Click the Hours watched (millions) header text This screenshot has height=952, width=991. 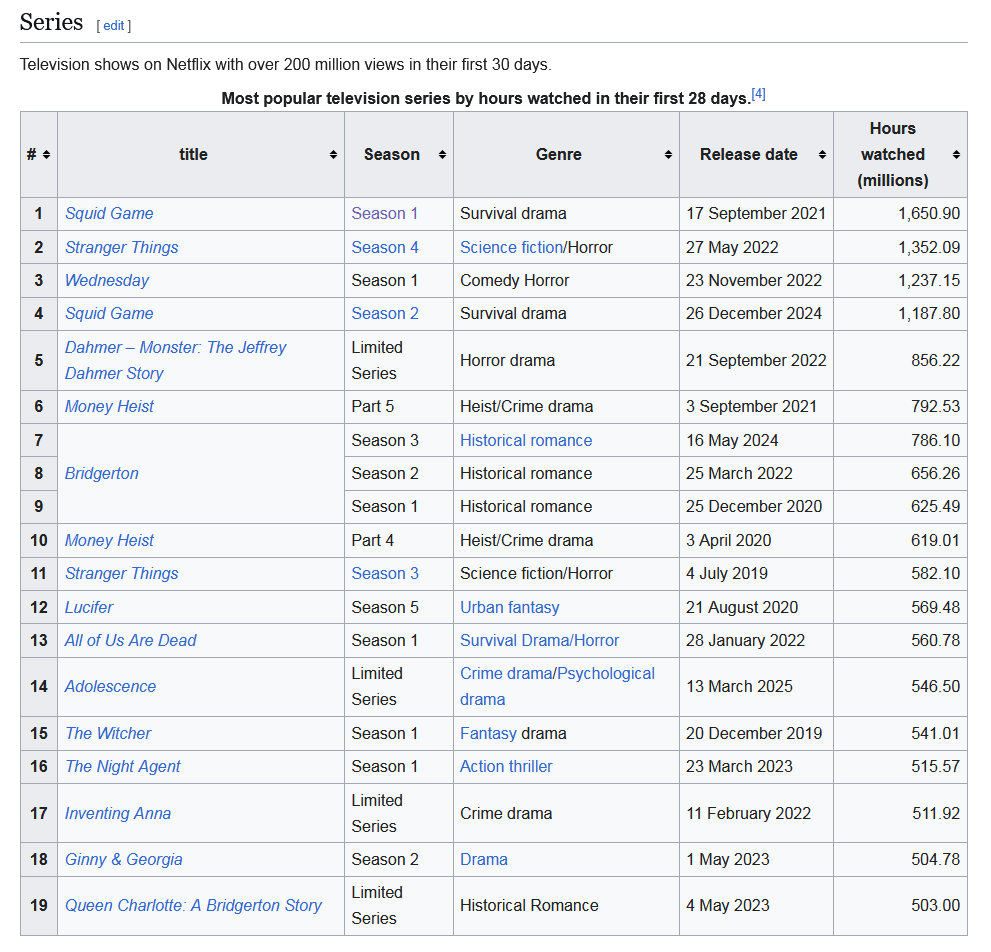click(892, 154)
